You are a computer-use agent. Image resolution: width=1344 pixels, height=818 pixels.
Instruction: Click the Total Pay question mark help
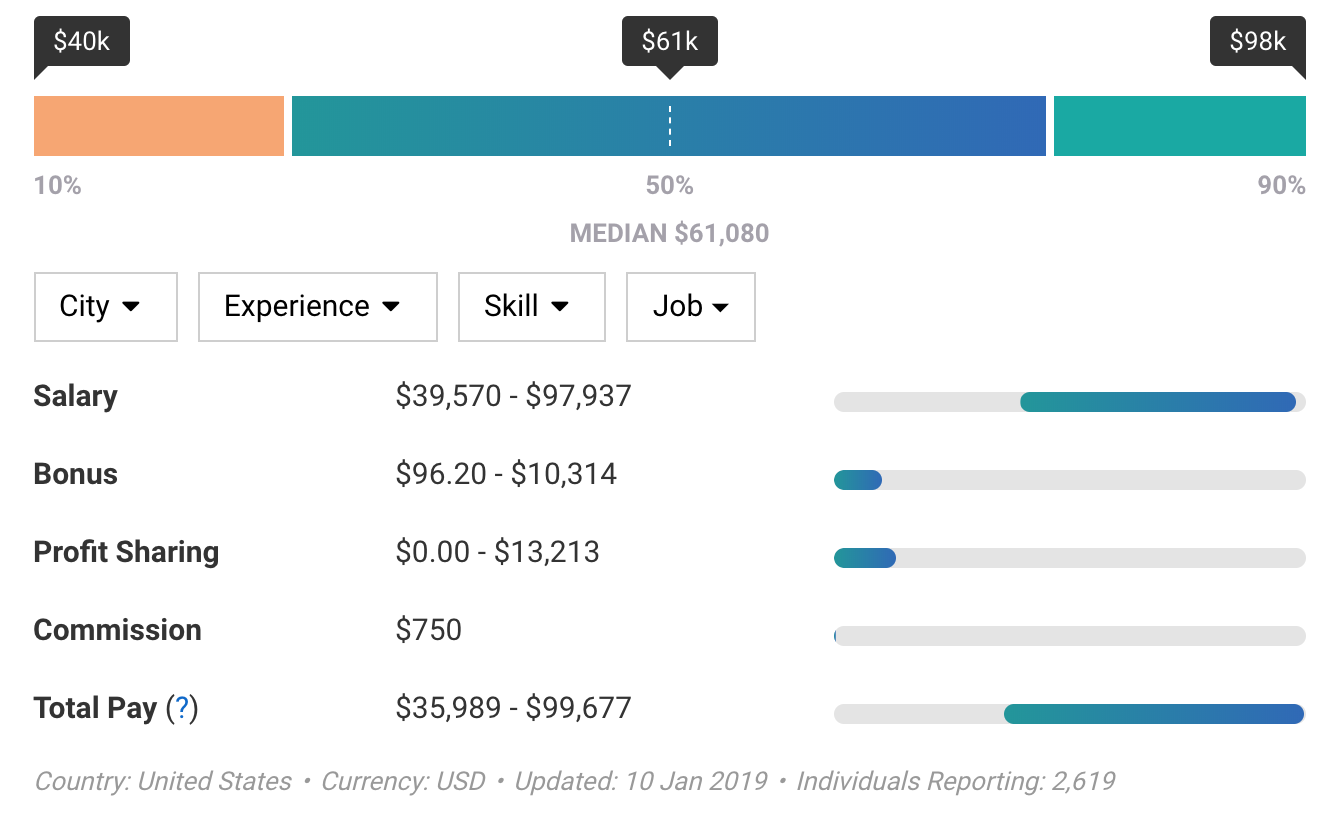(182, 709)
